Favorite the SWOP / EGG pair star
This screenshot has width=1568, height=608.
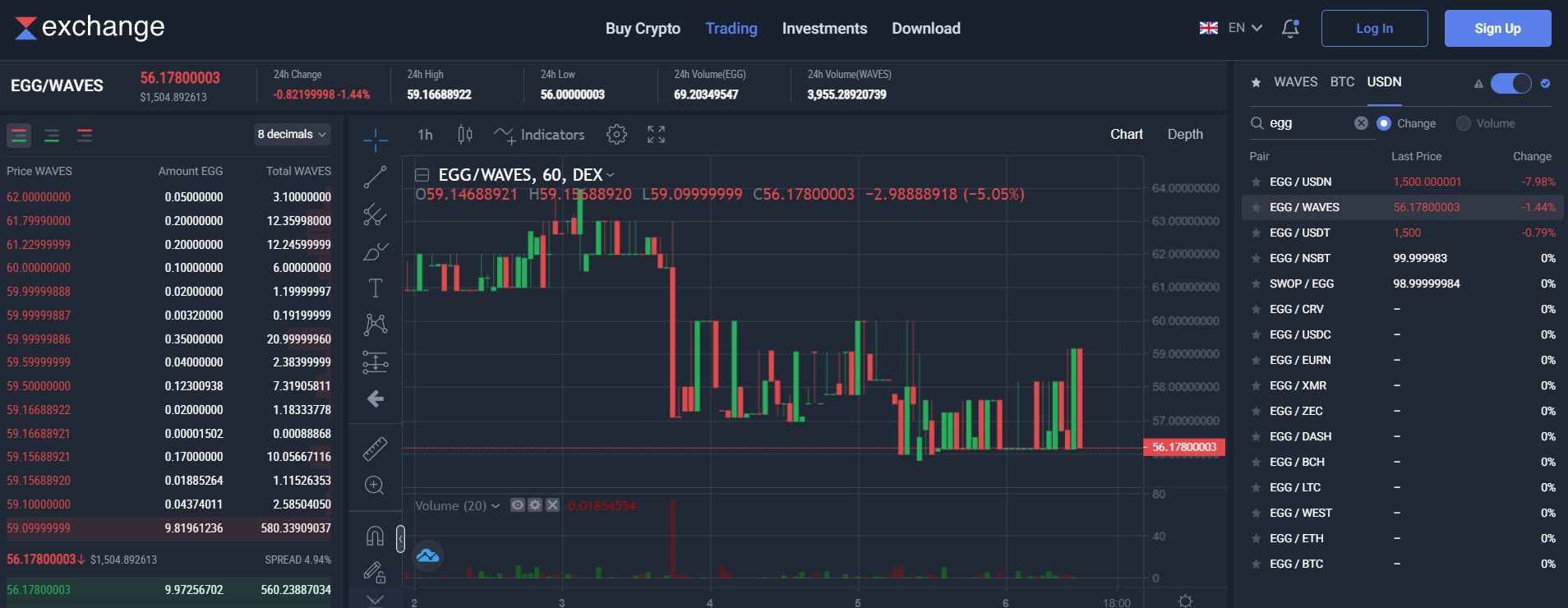(x=1256, y=284)
